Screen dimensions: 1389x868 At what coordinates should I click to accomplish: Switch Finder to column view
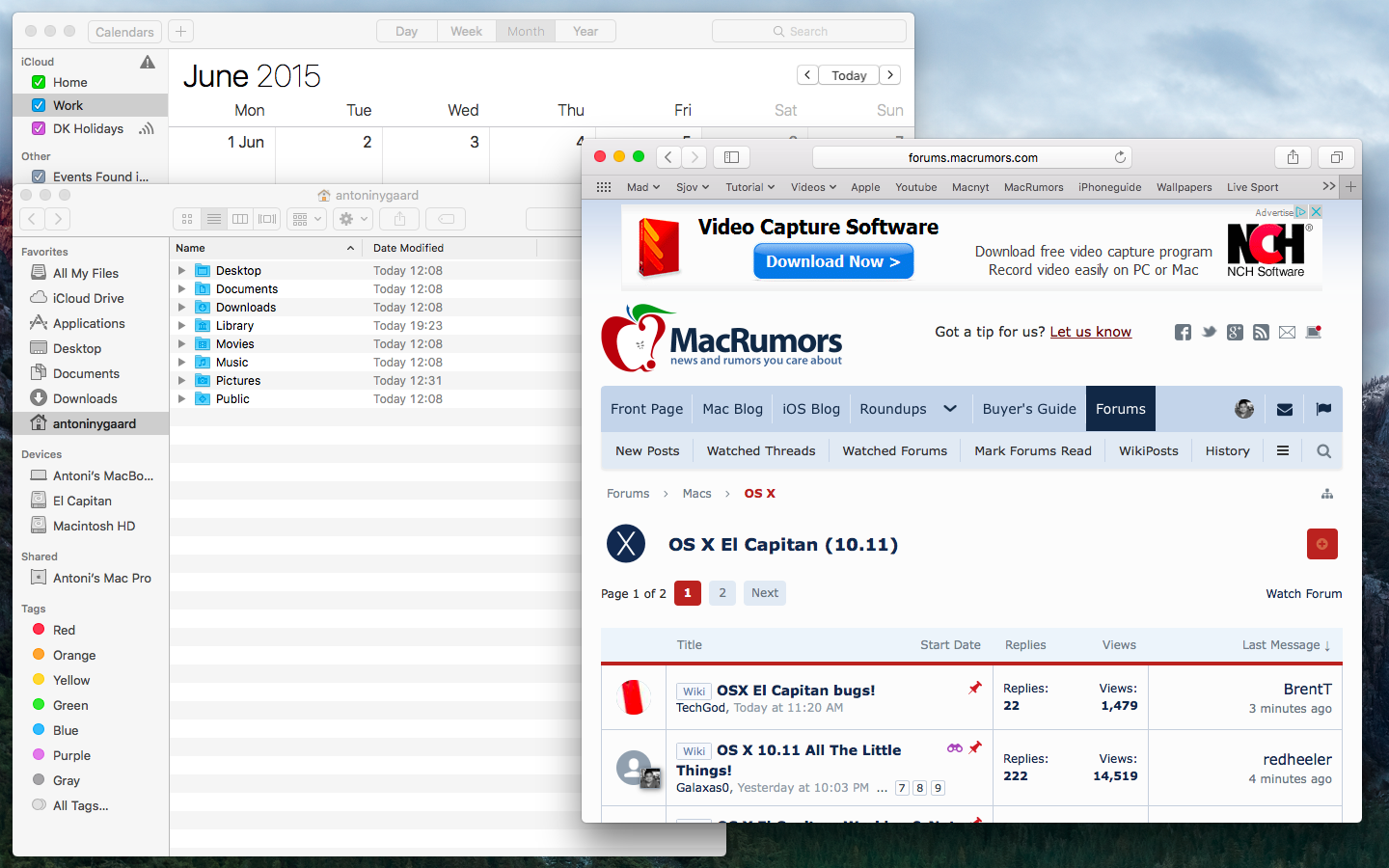click(240, 219)
